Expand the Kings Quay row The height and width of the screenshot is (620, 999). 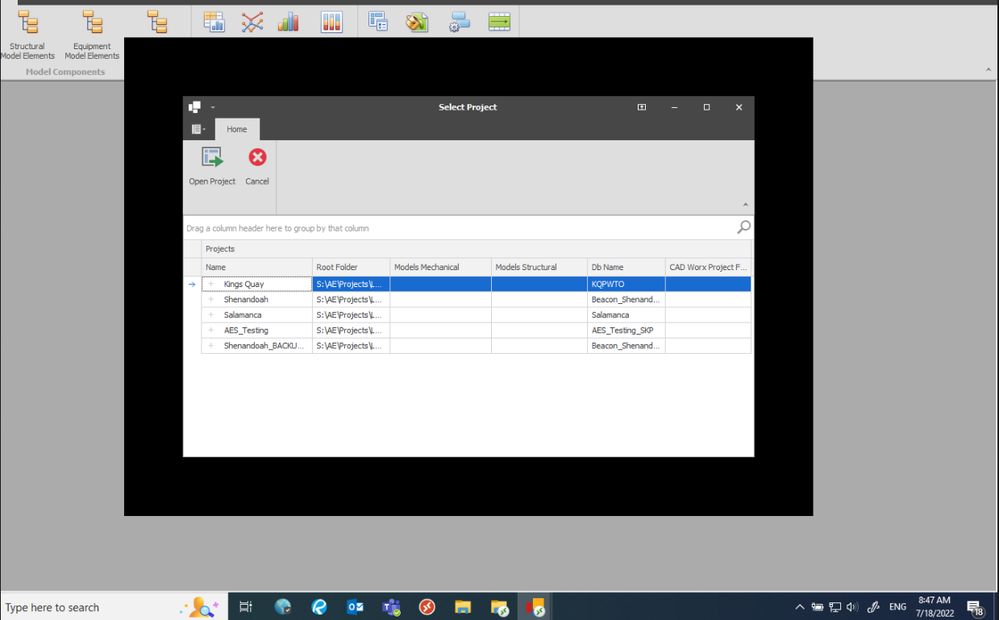[211, 284]
